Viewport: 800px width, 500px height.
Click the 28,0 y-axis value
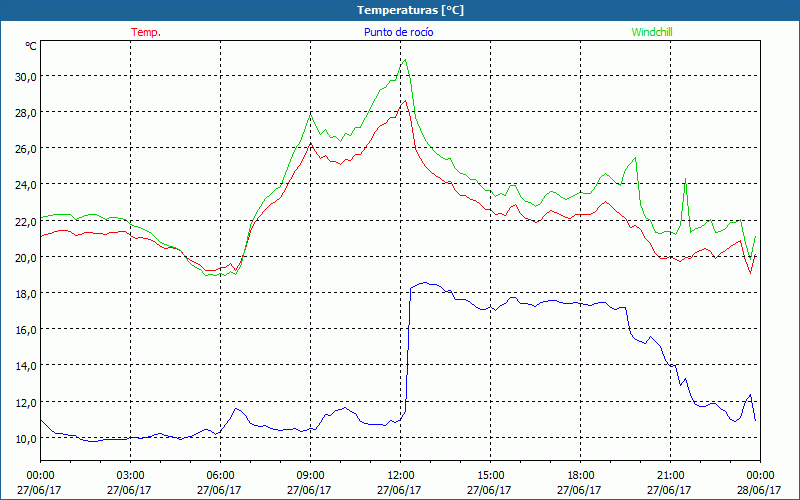(25, 113)
